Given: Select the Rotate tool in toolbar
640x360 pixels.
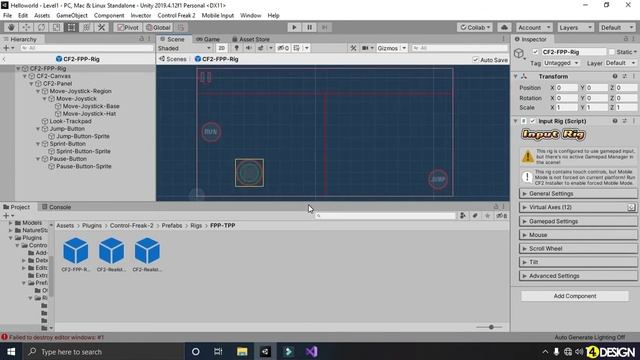Looking at the screenshot, I should 41,27.
